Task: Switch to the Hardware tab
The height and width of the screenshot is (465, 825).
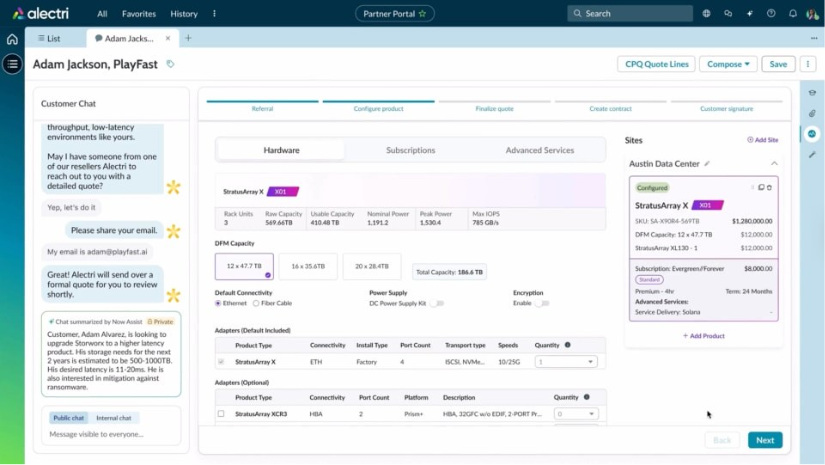Action: 281,150
